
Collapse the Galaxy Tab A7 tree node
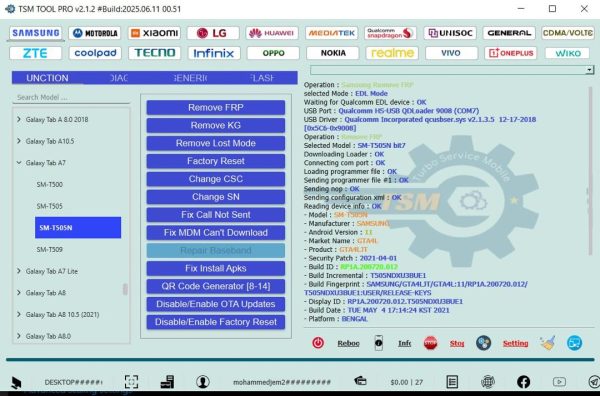coord(19,163)
